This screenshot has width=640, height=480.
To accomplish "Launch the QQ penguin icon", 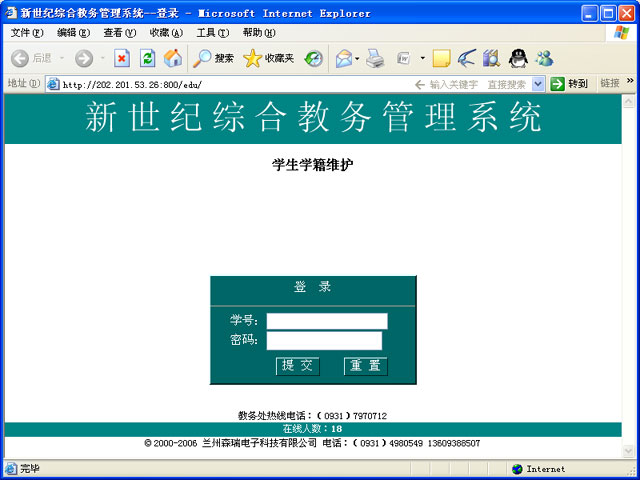I will (518, 58).
